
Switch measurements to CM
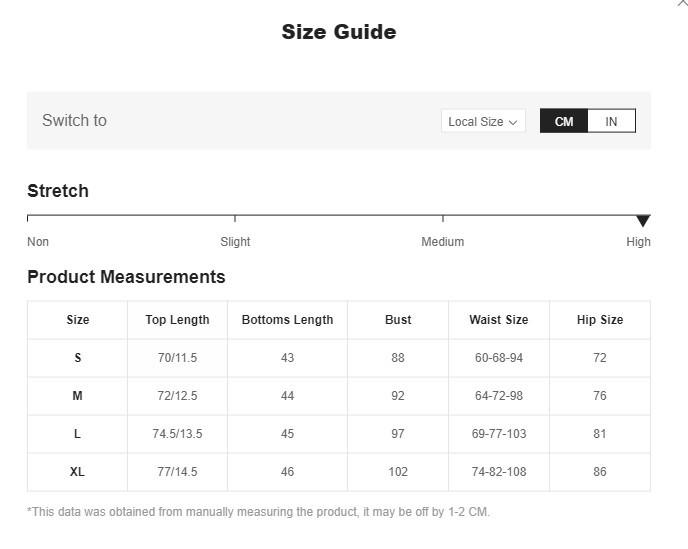click(x=564, y=121)
